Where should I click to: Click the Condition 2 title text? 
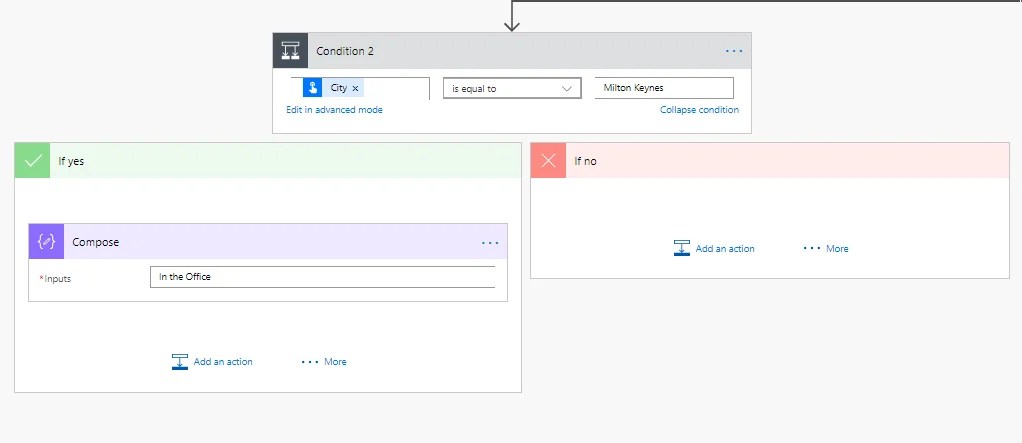(x=345, y=51)
